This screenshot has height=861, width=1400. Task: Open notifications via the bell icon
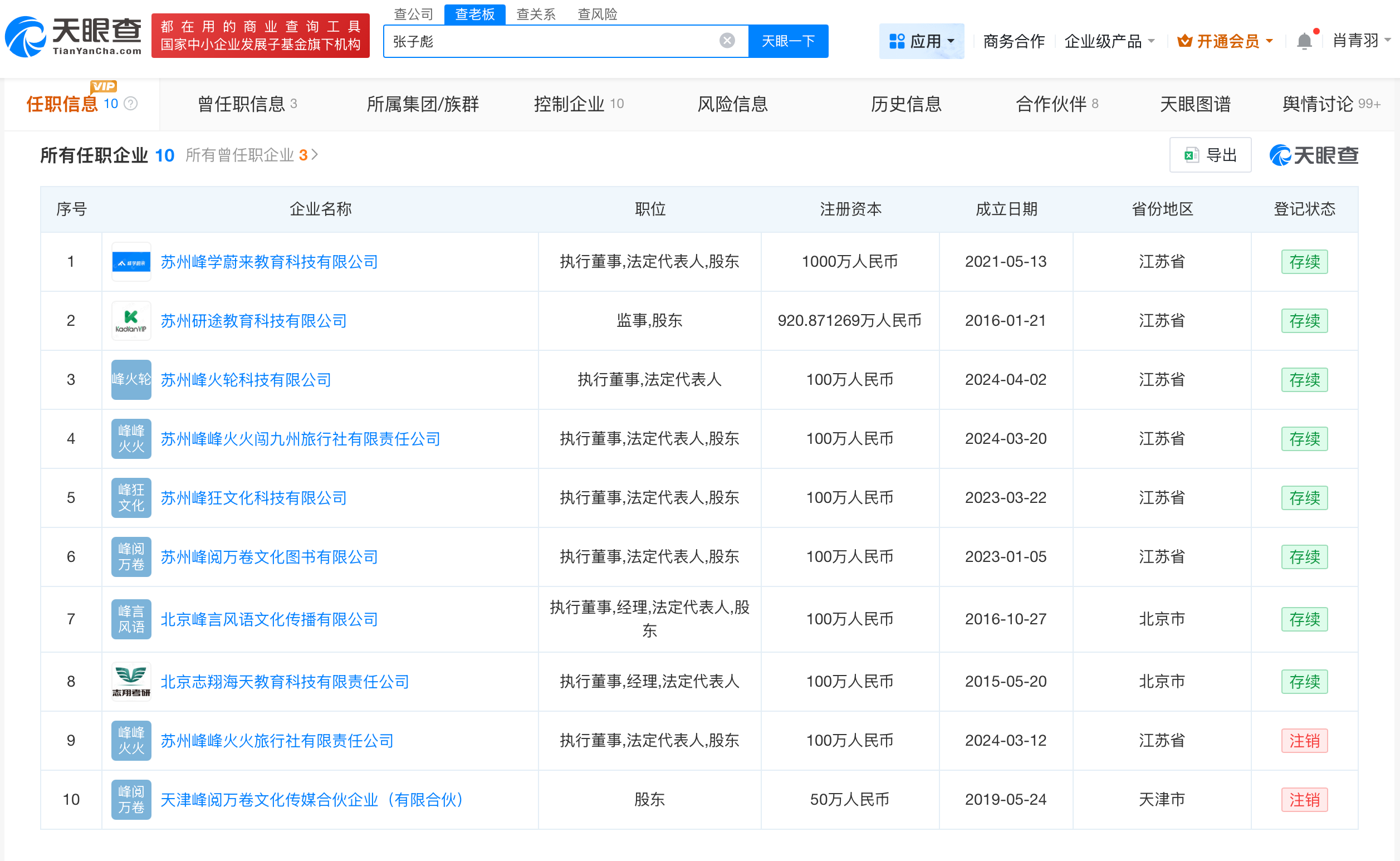coord(1304,41)
